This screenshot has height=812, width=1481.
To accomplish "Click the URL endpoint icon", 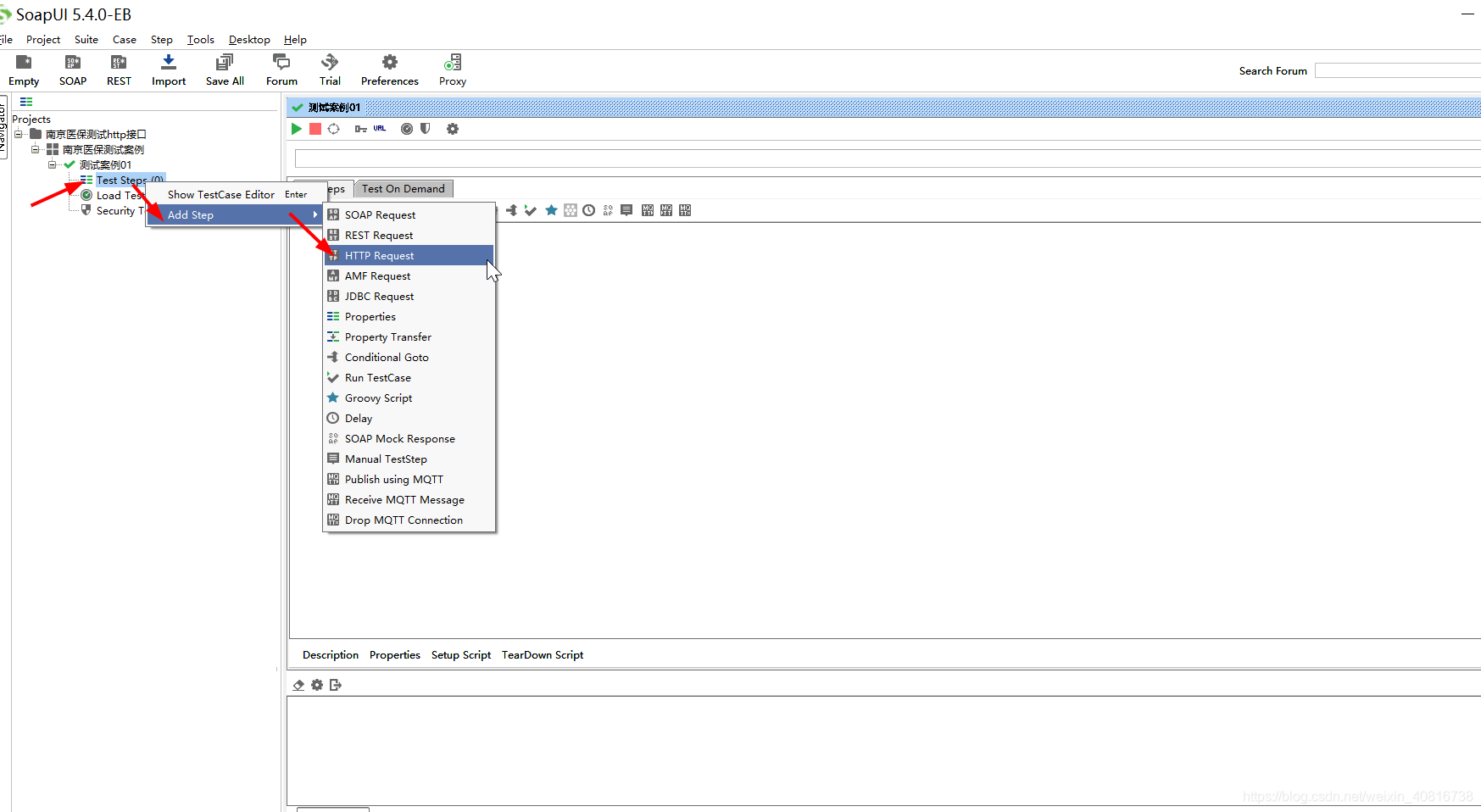I will (380, 129).
